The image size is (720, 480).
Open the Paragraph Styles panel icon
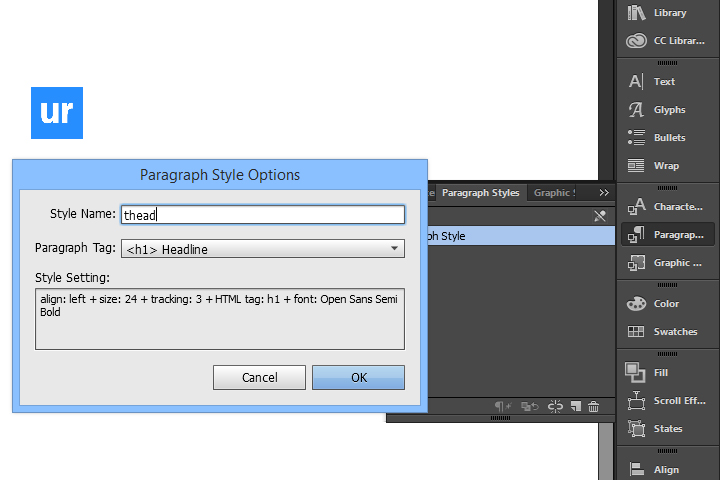[x=668, y=235]
